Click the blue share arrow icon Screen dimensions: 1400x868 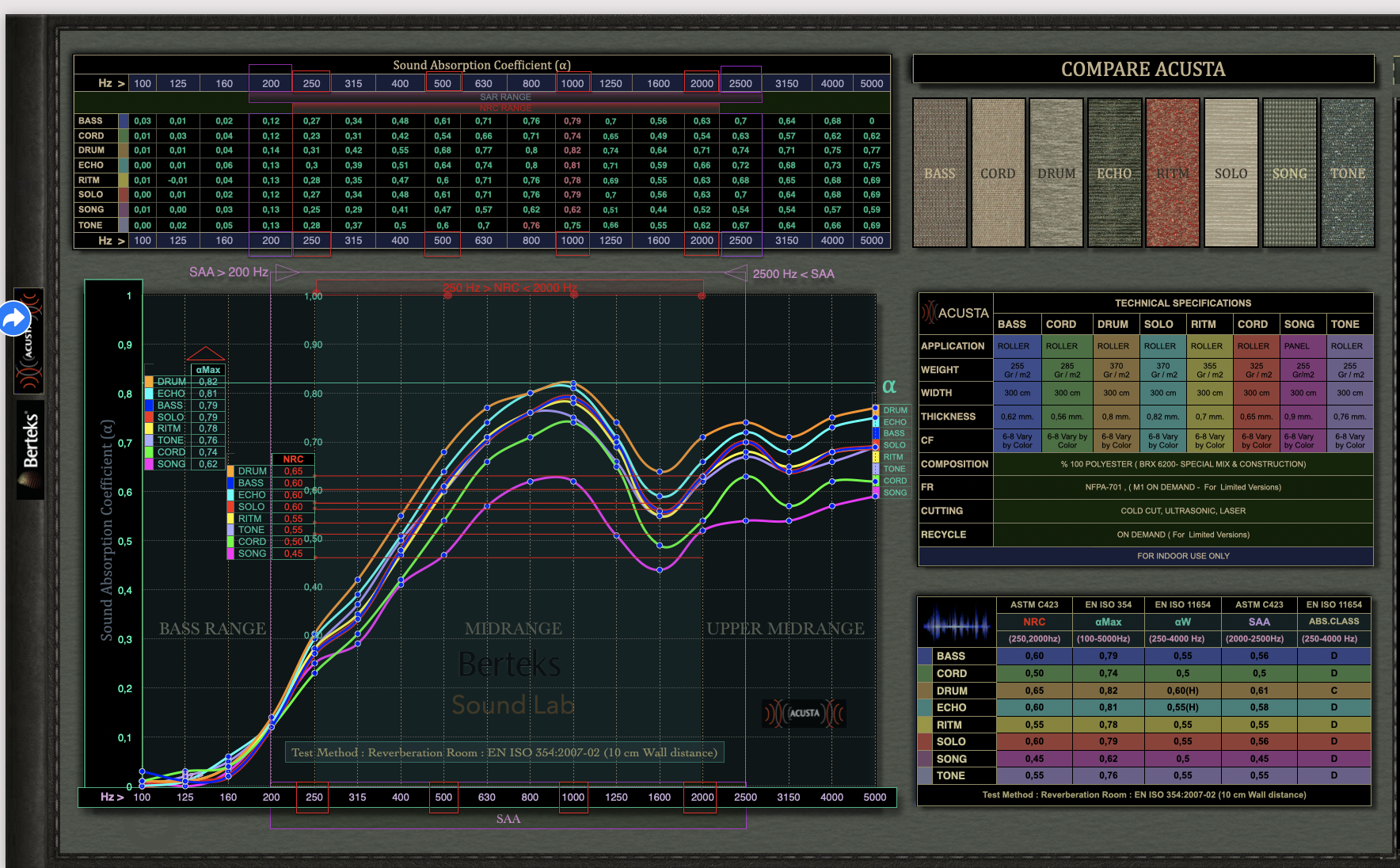14,318
